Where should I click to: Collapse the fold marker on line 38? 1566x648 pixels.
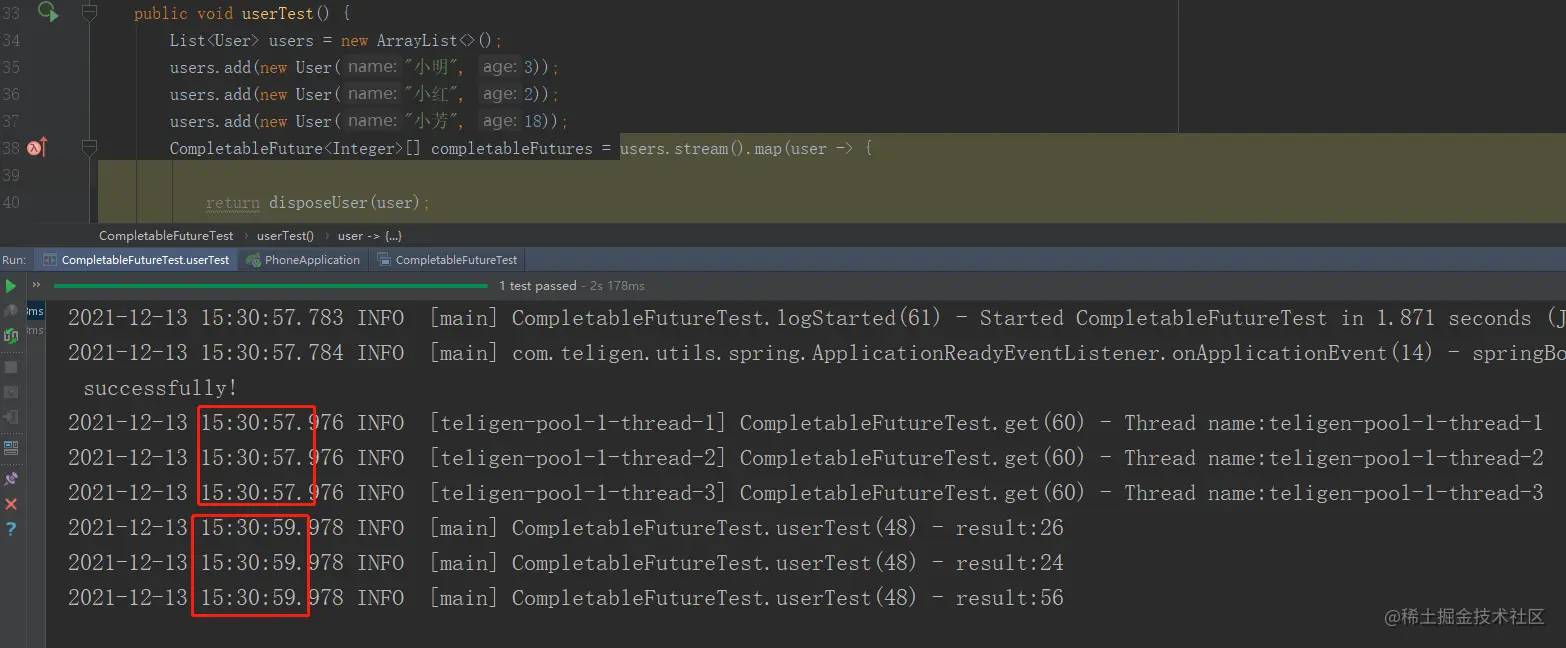89,148
